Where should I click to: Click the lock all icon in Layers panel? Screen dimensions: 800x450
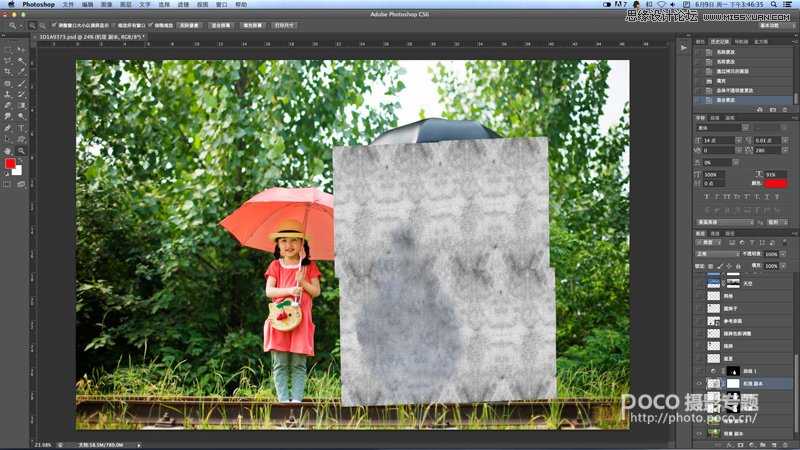[738, 266]
